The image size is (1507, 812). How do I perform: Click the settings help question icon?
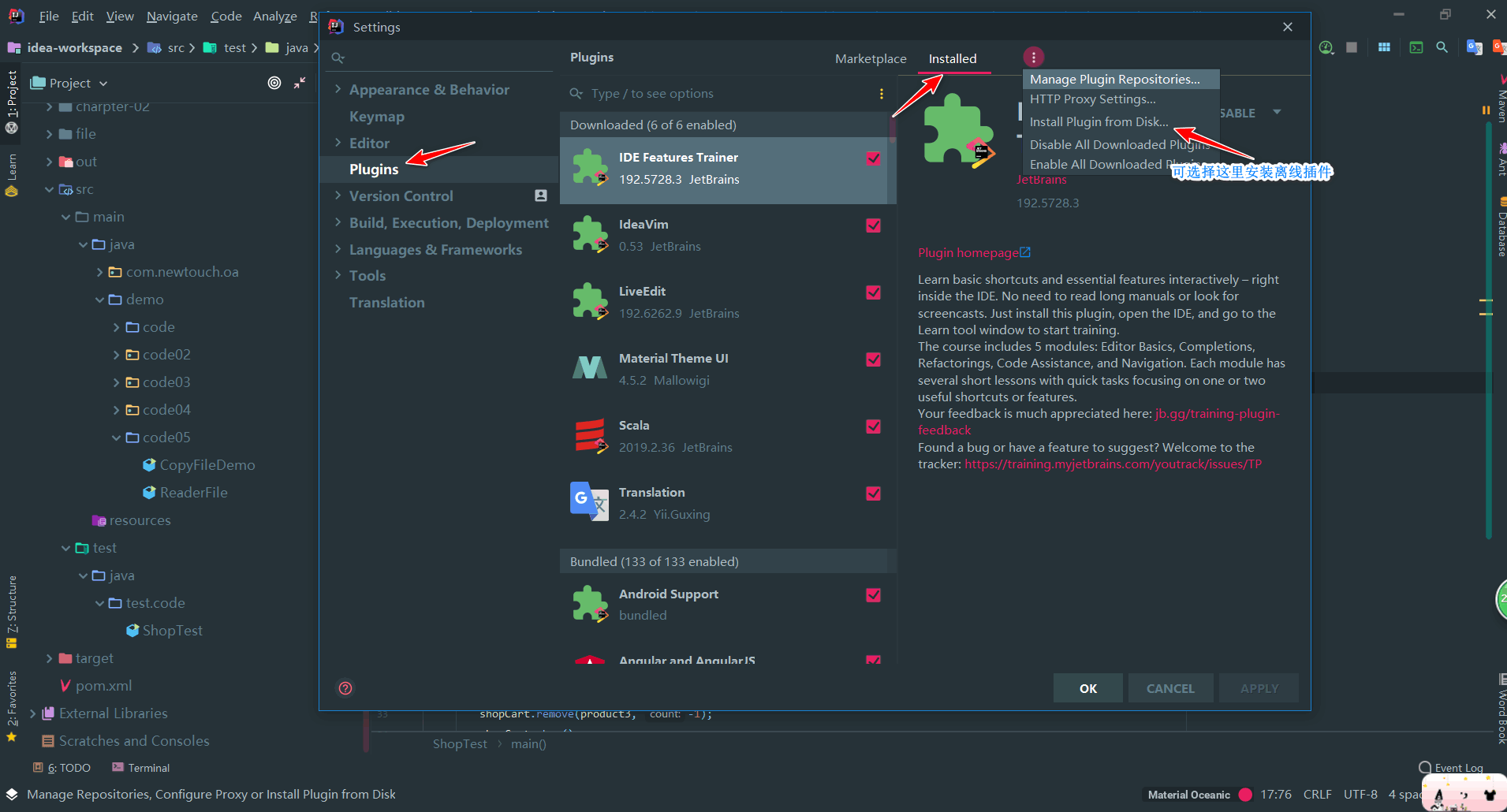click(345, 688)
